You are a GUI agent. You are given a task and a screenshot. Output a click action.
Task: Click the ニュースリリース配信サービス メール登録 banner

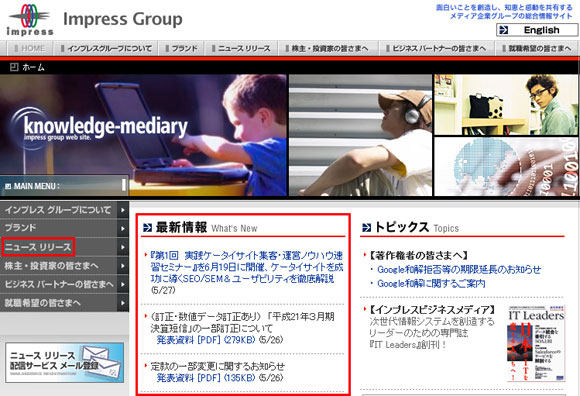[x=65, y=362]
